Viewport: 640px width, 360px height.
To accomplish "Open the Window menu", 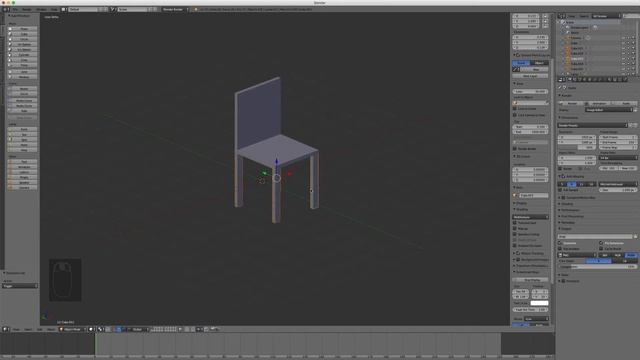I will coord(42,9).
